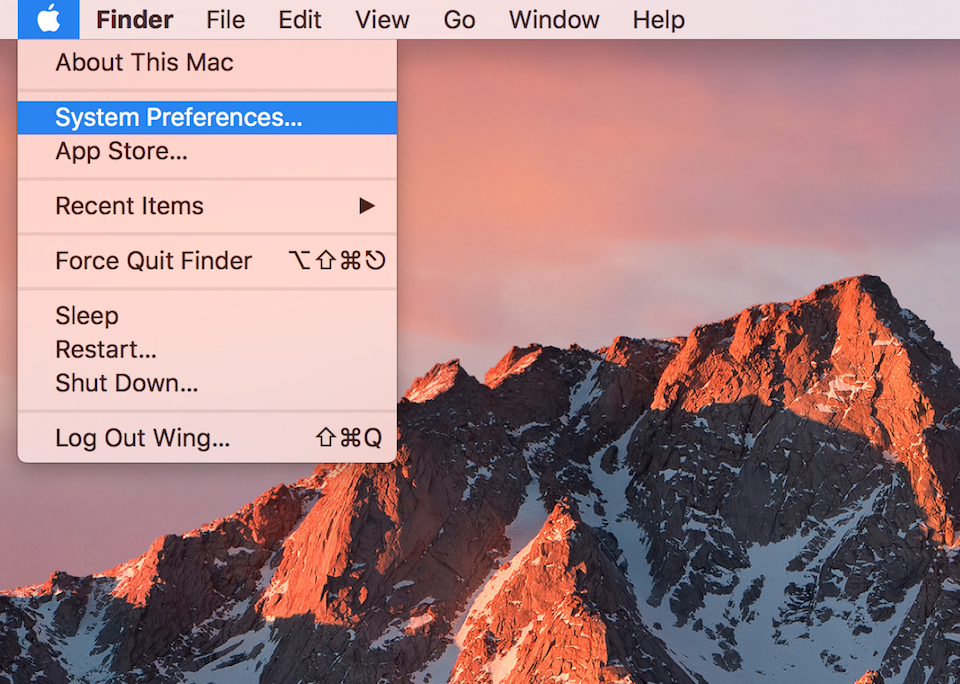Select About This Mac
The width and height of the screenshot is (960, 684).
click(144, 62)
